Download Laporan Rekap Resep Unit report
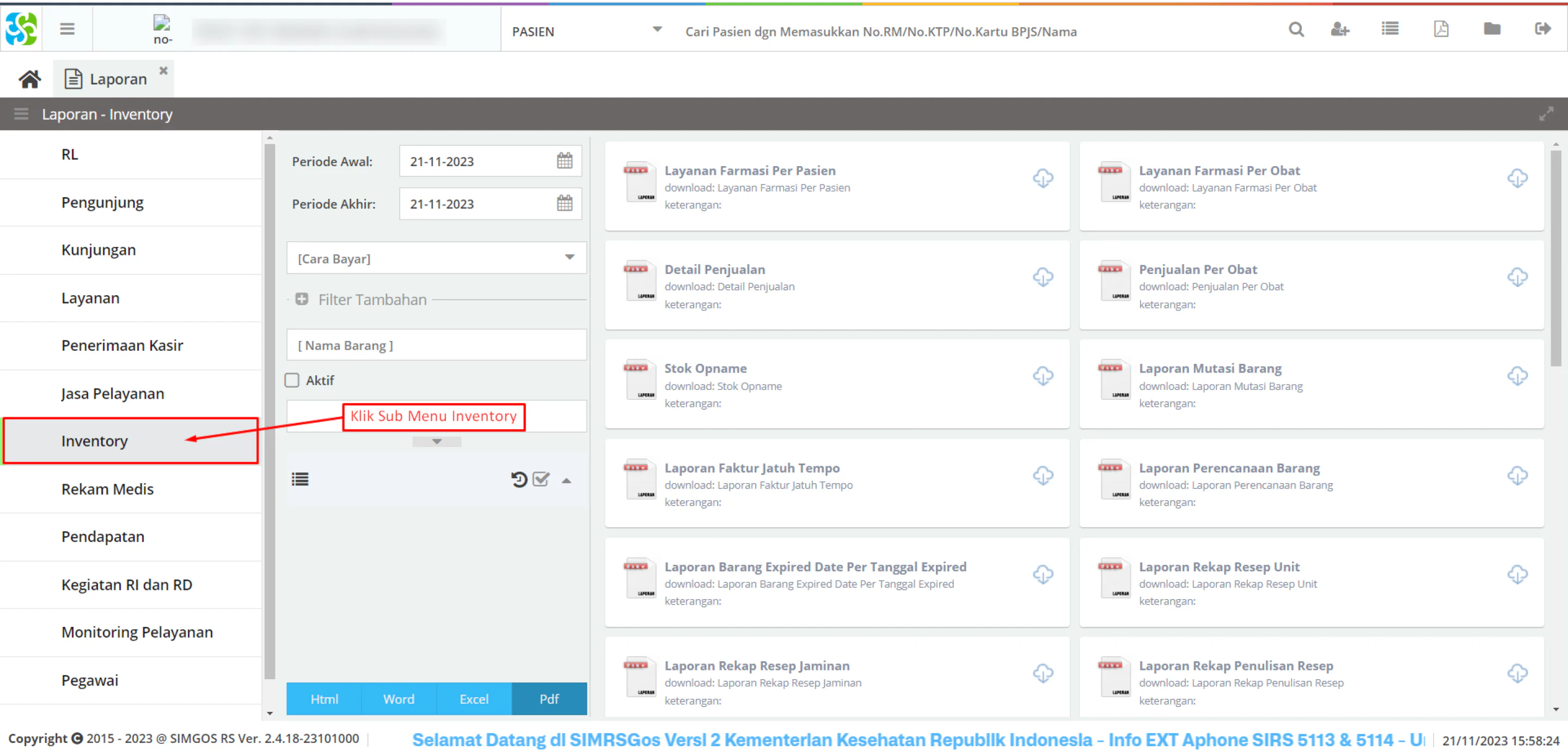 click(x=1517, y=575)
